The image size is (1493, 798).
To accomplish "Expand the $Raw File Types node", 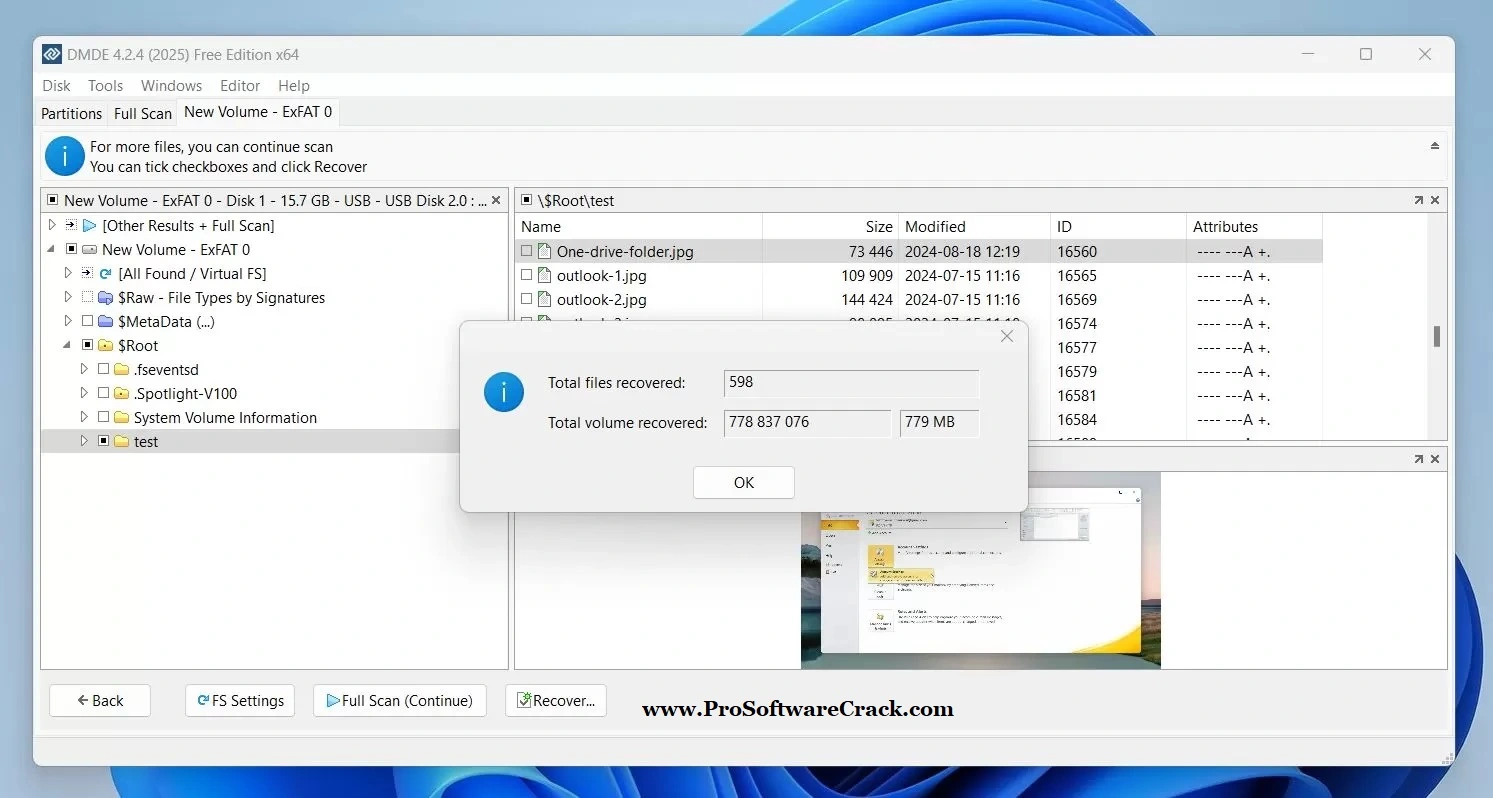I will point(68,298).
